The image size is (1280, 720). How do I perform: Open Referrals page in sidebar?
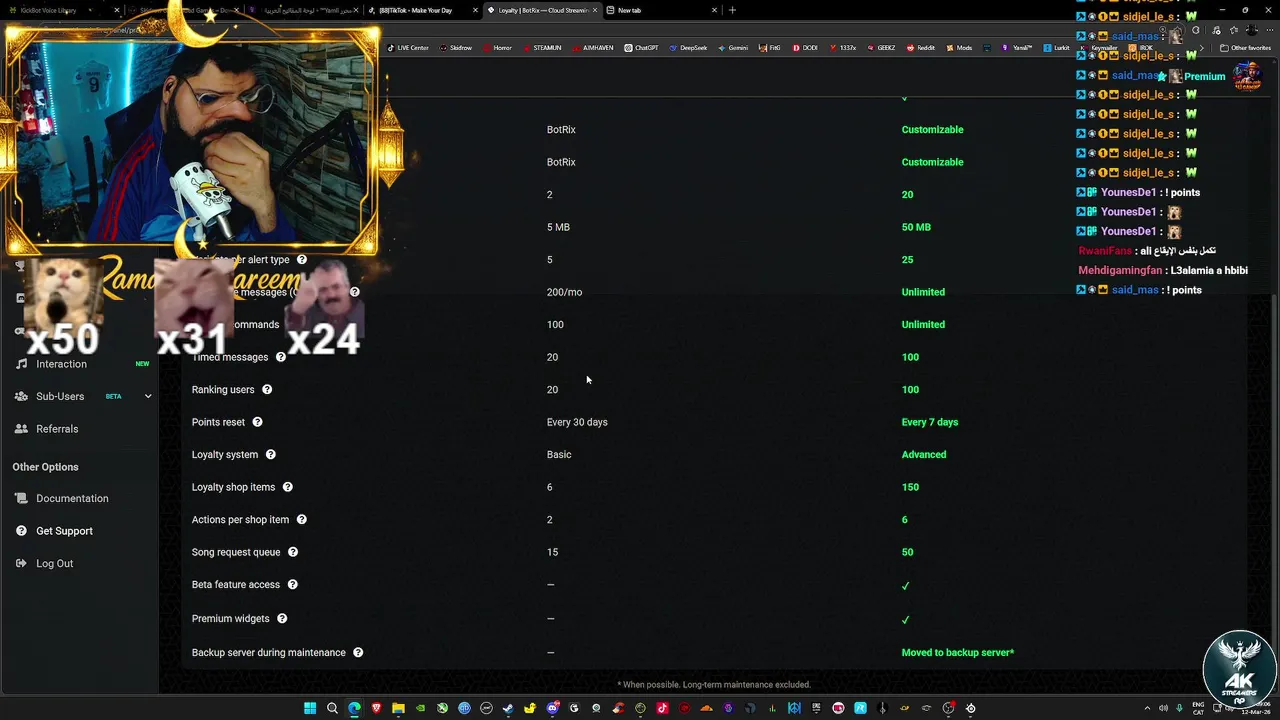[x=57, y=429]
